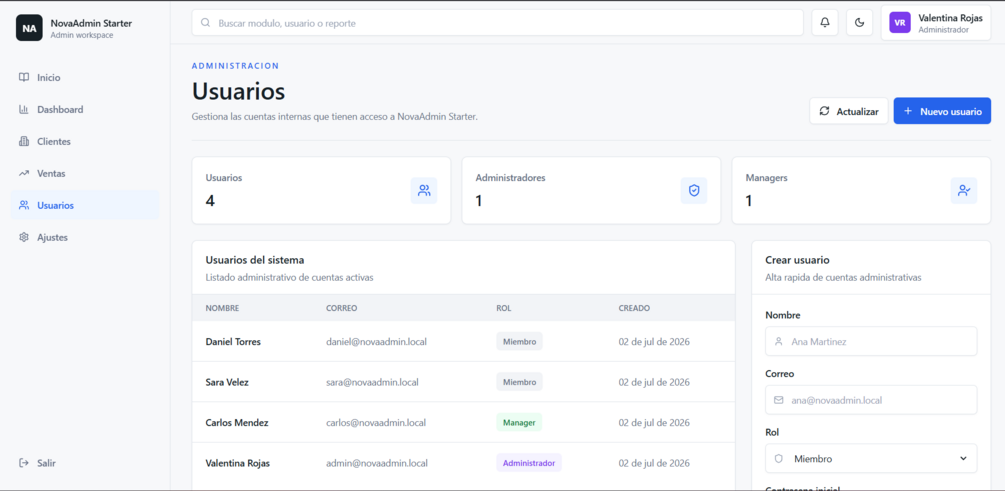The image size is (1005, 491).
Task: Click daniel@novaadmin.local email
Action: point(376,342)
